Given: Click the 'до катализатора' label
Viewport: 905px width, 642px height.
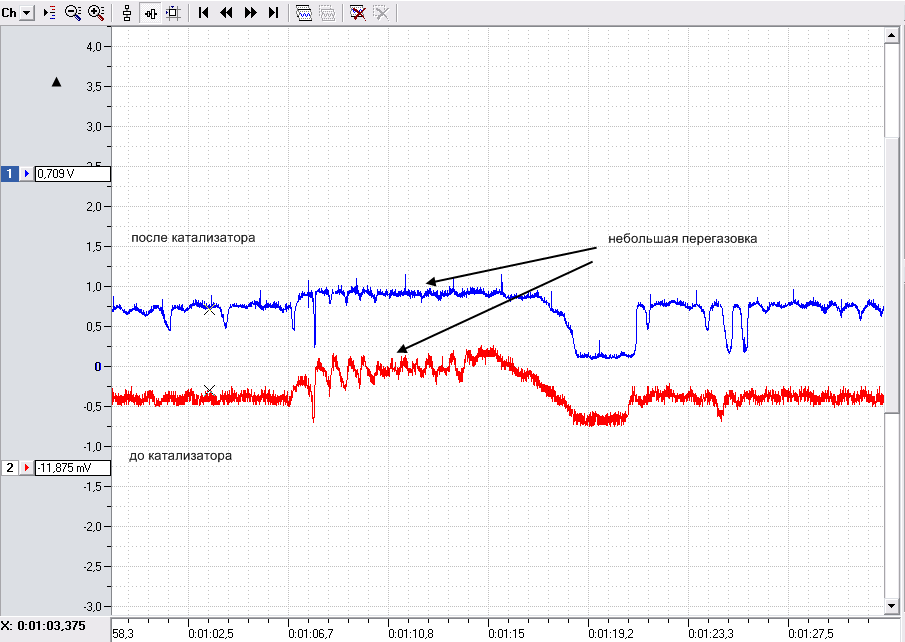Looking at the screenshot, I should coord(180,456).
